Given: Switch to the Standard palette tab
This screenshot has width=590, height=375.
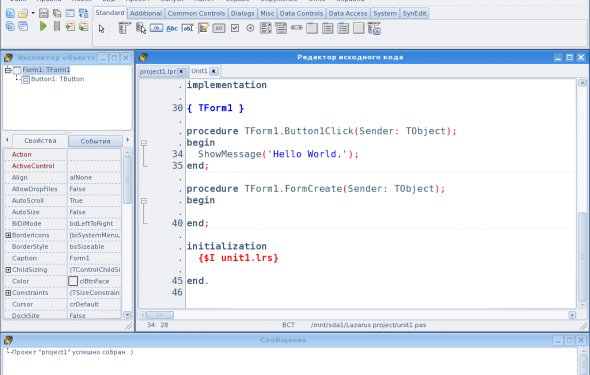Looking at the screenshot, I should point(109,13).
